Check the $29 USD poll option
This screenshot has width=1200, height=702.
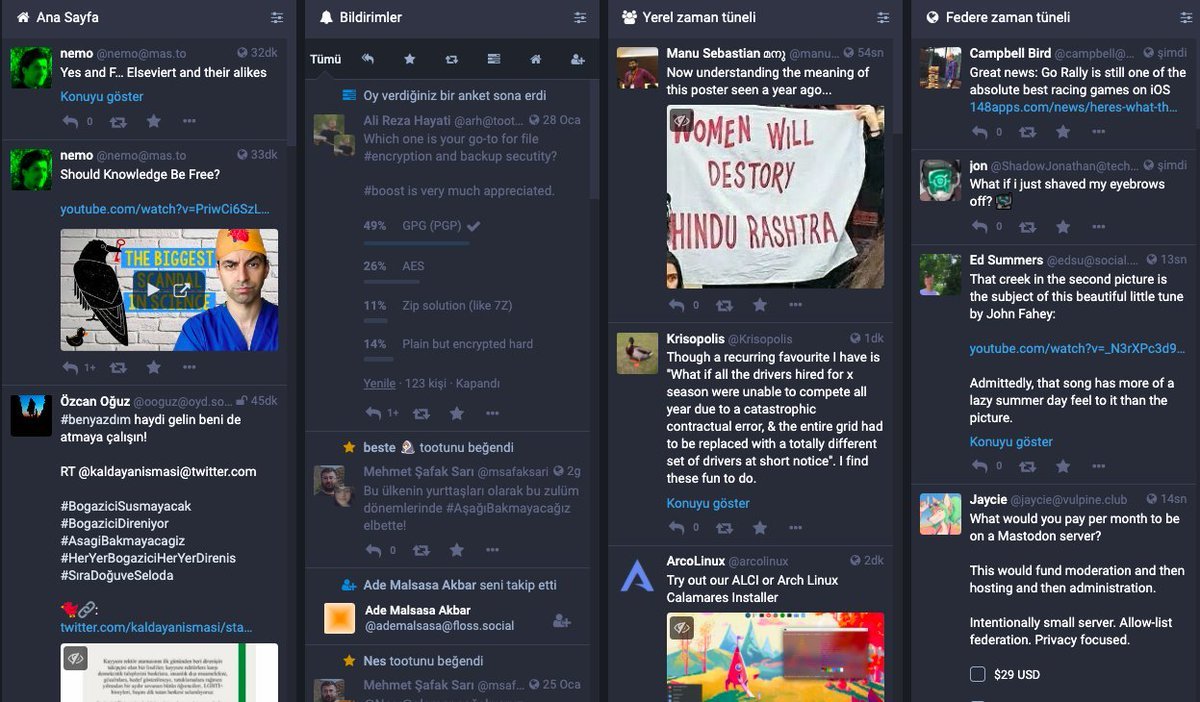pos(978,675)
